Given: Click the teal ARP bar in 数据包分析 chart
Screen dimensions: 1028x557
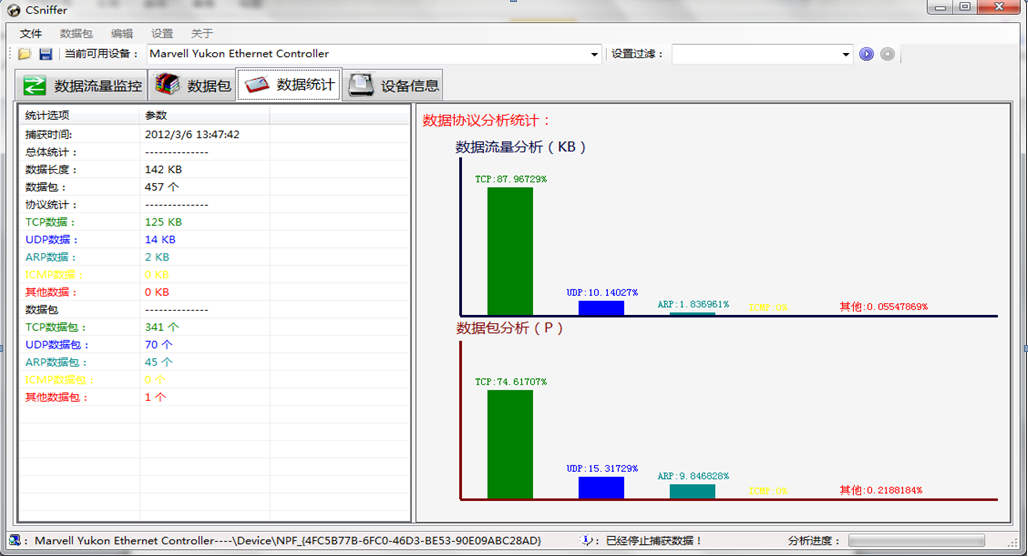Looking at the screenshot, I should point(692,491).
